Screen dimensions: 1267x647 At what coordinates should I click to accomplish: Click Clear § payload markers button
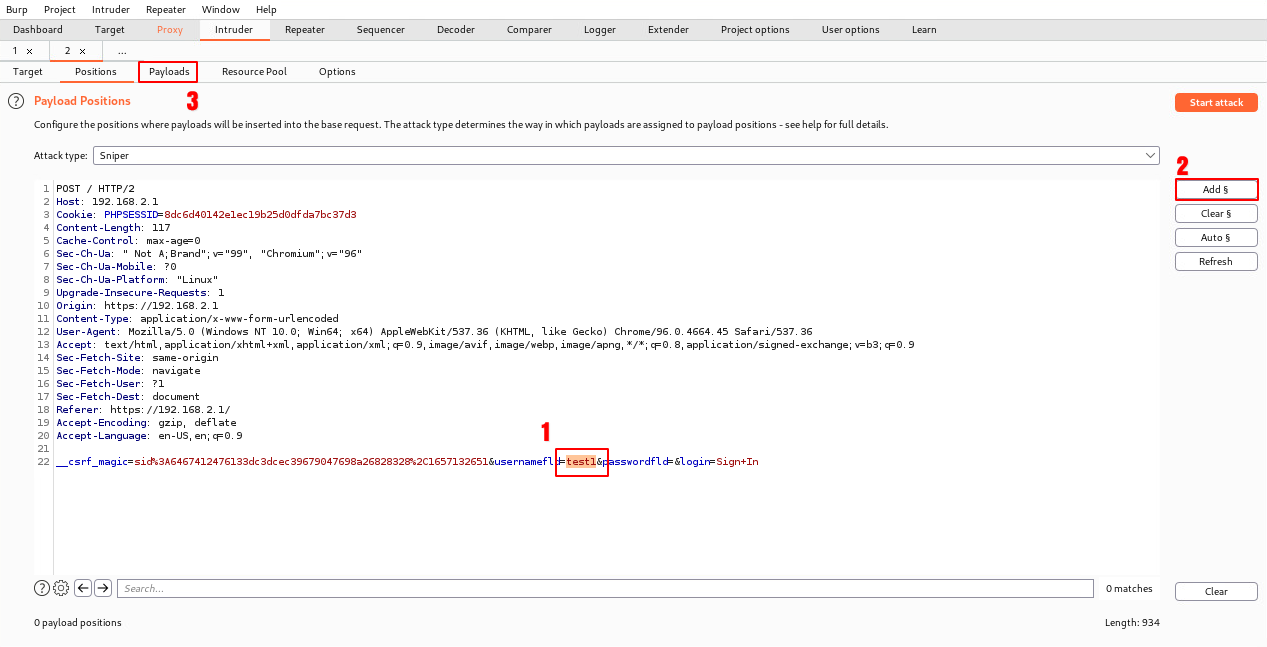[x=1216, y=213]
